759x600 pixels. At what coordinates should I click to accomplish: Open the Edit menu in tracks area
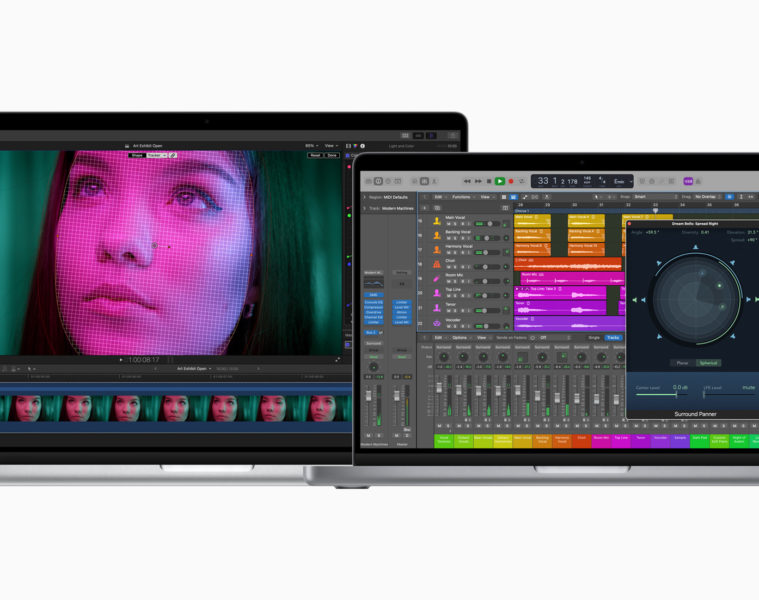pyautogui.click(x=438, y=197)
